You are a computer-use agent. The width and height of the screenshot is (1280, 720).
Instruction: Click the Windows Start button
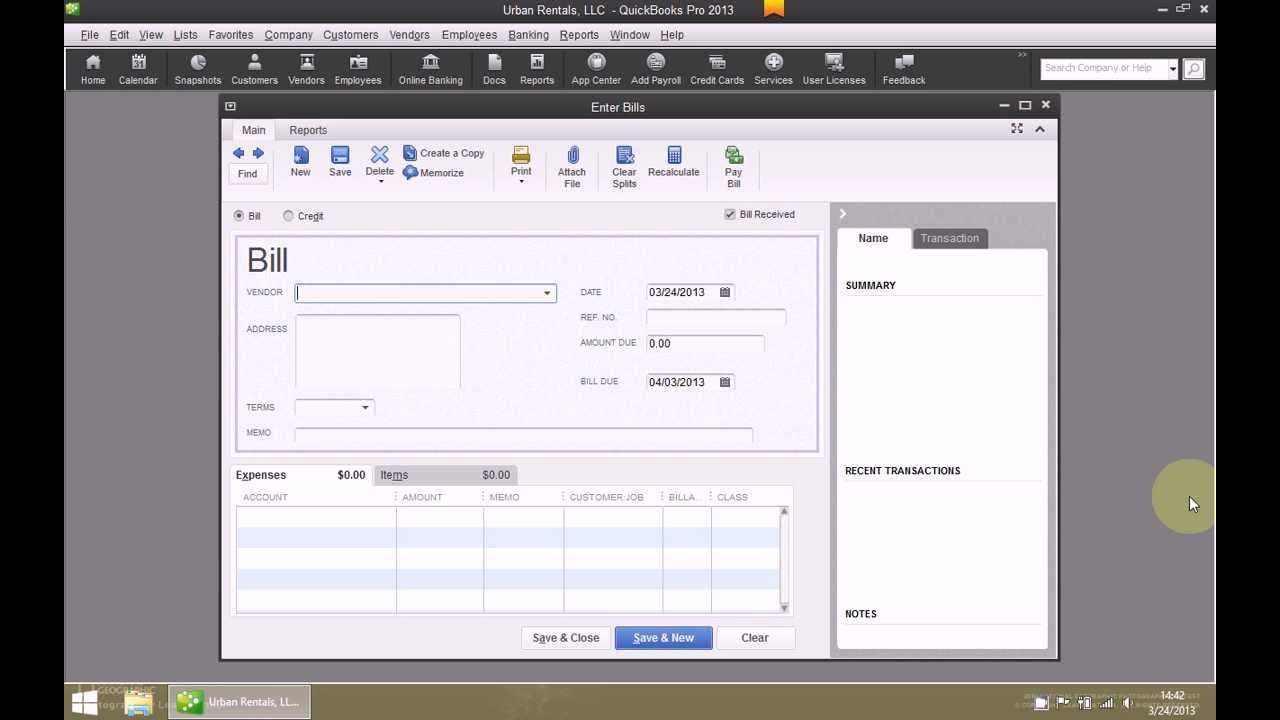84,702
